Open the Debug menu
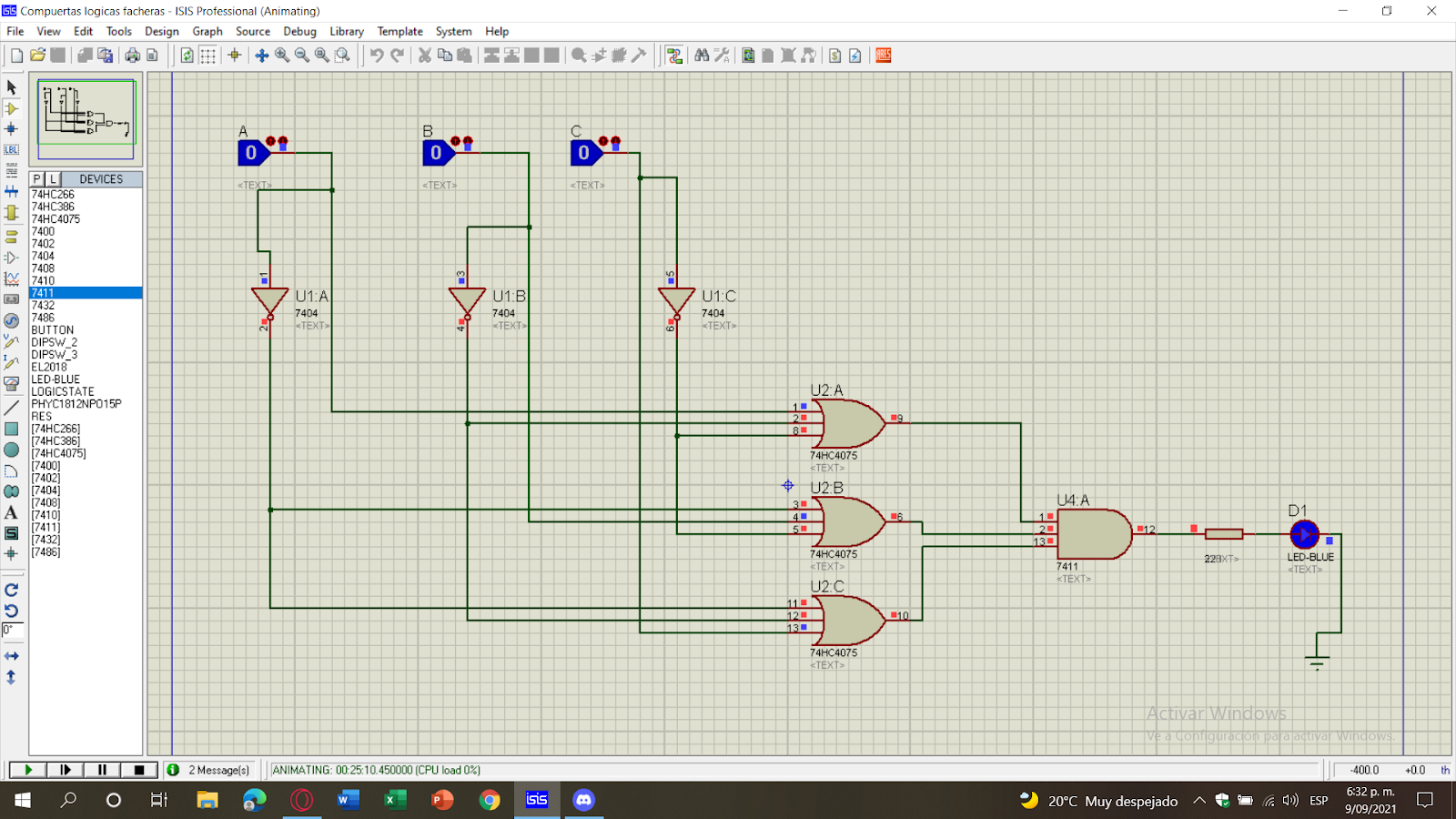Image resolution: width=1456 pixels, height=819 pixels. (x=299, y=31)
